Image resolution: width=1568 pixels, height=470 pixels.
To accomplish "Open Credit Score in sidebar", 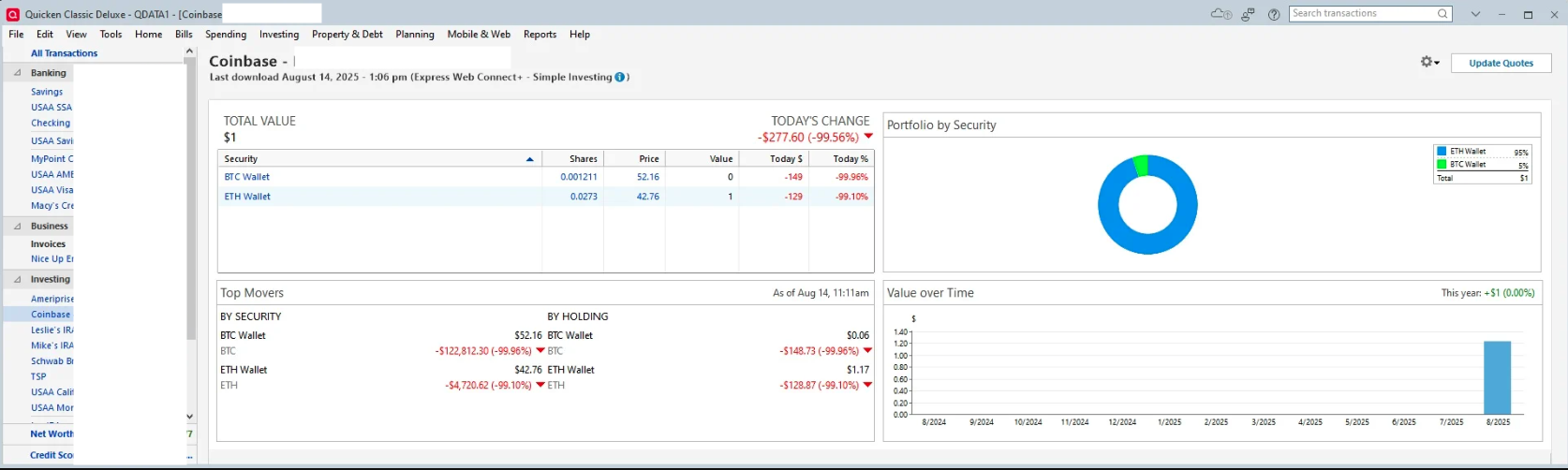I will pos(52,455).
